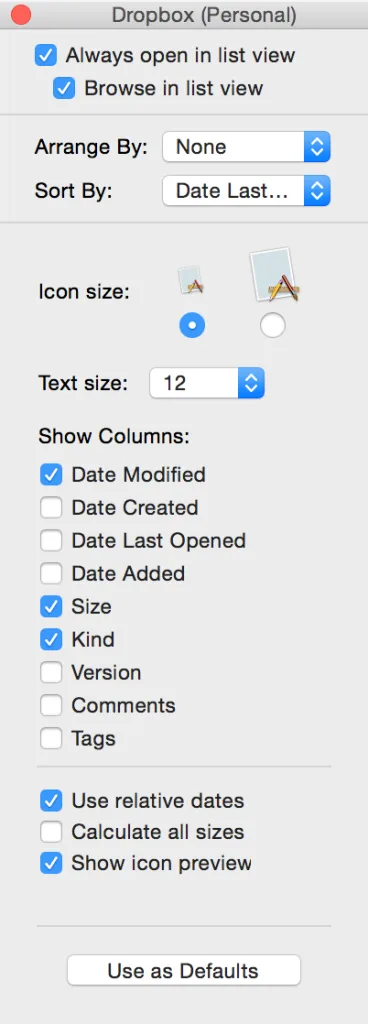368x1024 pixels.
Task: Enable the Date Last Opened column
Action: (x=51, y=540)
